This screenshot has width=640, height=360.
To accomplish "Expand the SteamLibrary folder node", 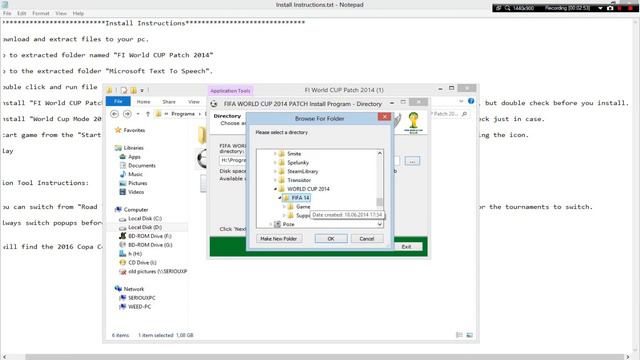I will click(x=275, y=171).
